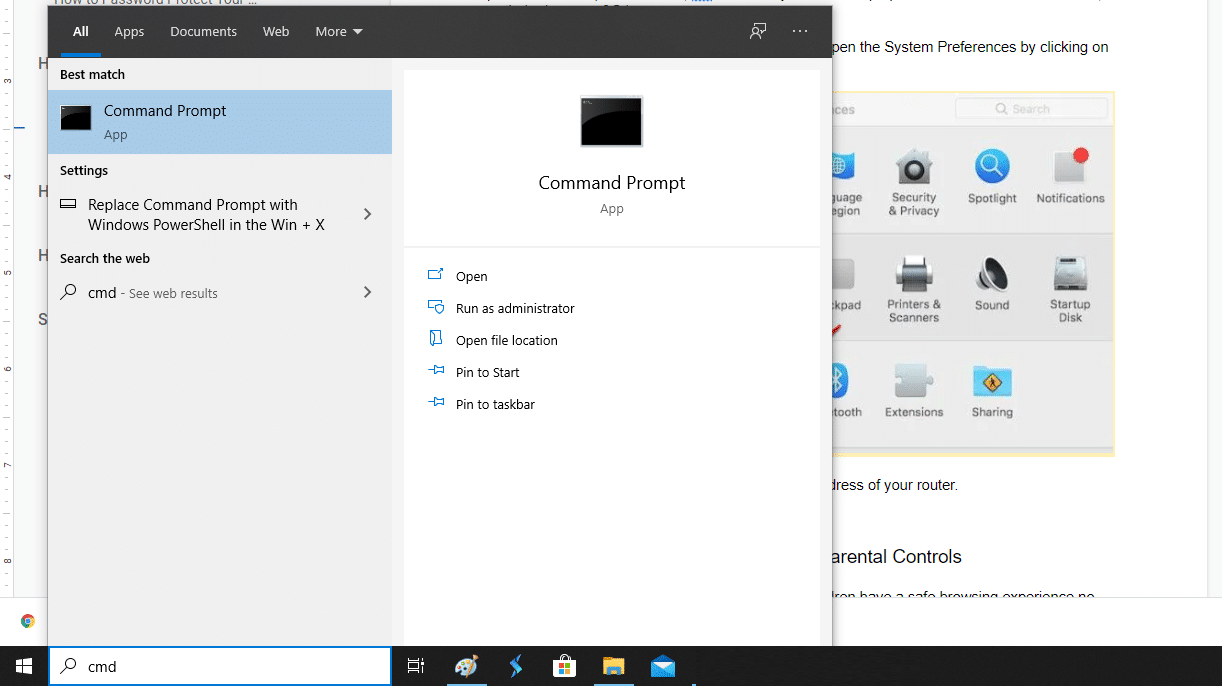
Task: Switch to the Apps search tab
Action: click(x=129, y=31)
